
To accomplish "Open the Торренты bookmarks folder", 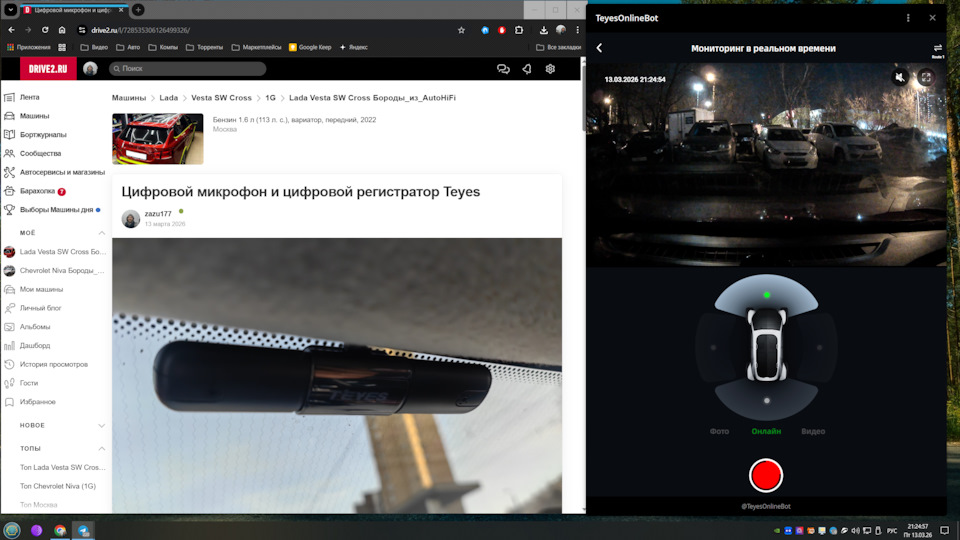I will (x=204, y=47).
